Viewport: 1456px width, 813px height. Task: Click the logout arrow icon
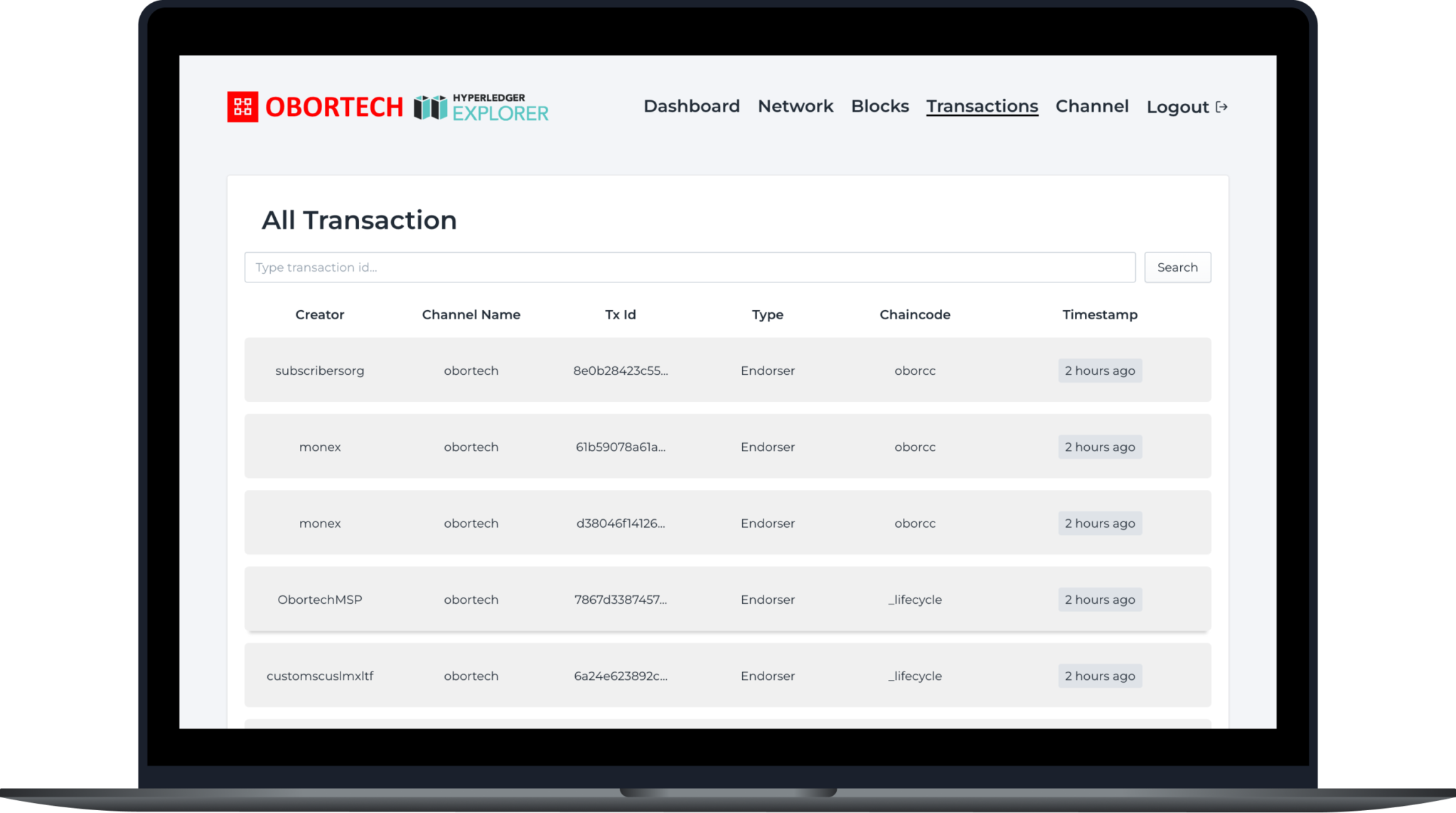[1221, 107]
